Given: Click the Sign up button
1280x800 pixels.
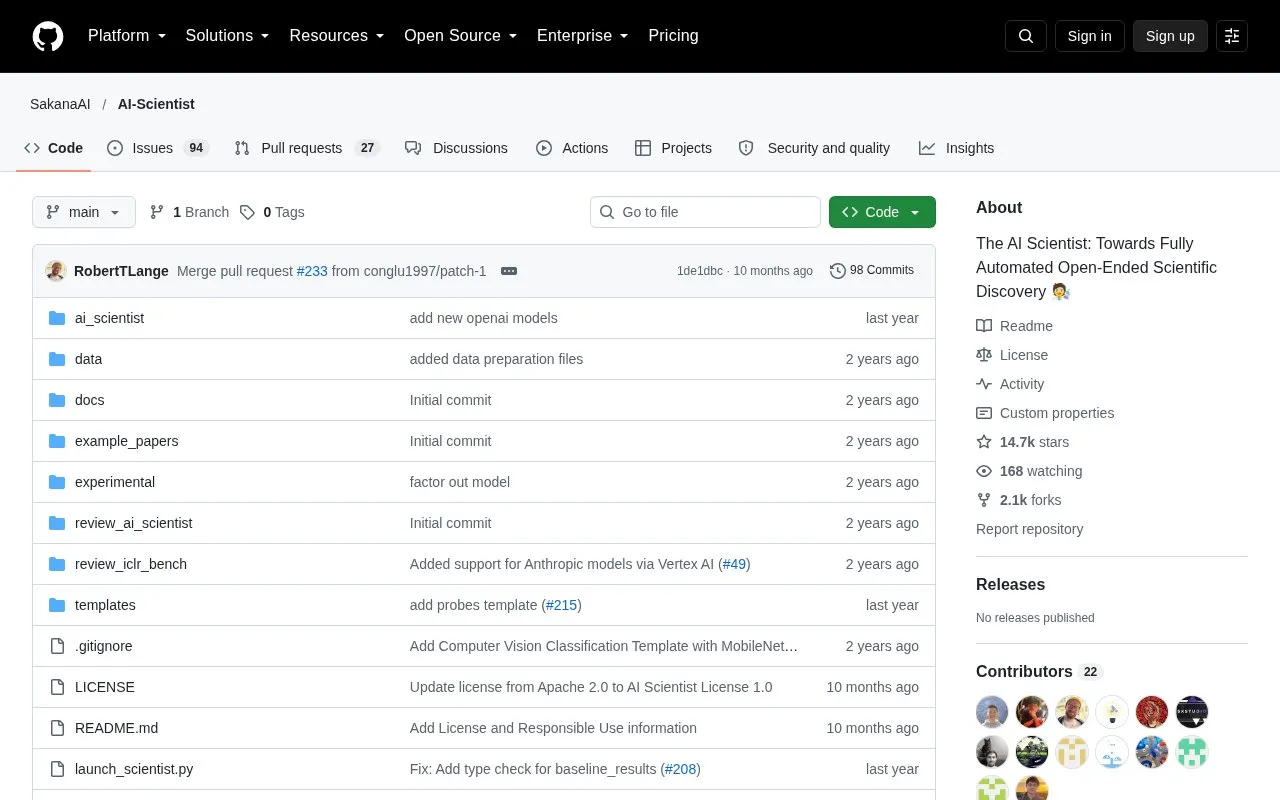Looking at the screenshot, I should coord(1170,36).
